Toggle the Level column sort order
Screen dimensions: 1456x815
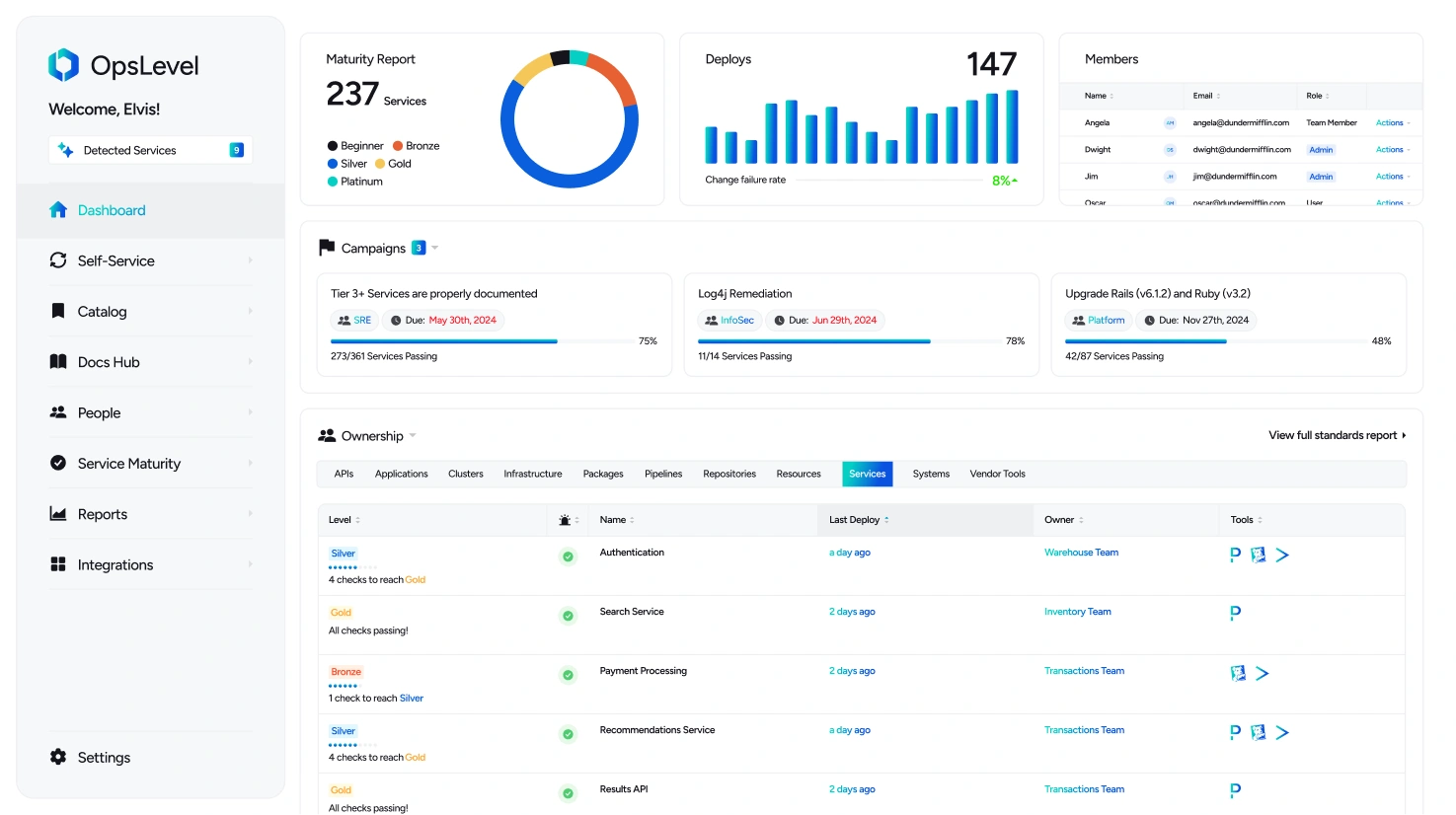357,519
